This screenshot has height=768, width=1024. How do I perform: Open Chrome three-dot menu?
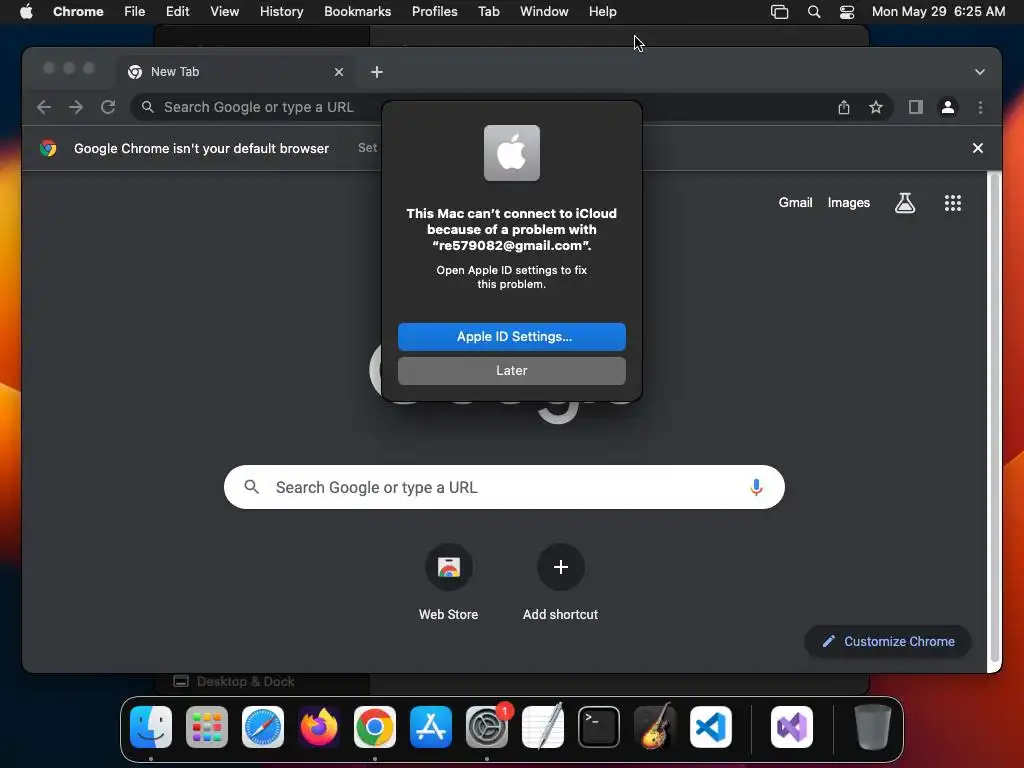[x=980, y=107]
